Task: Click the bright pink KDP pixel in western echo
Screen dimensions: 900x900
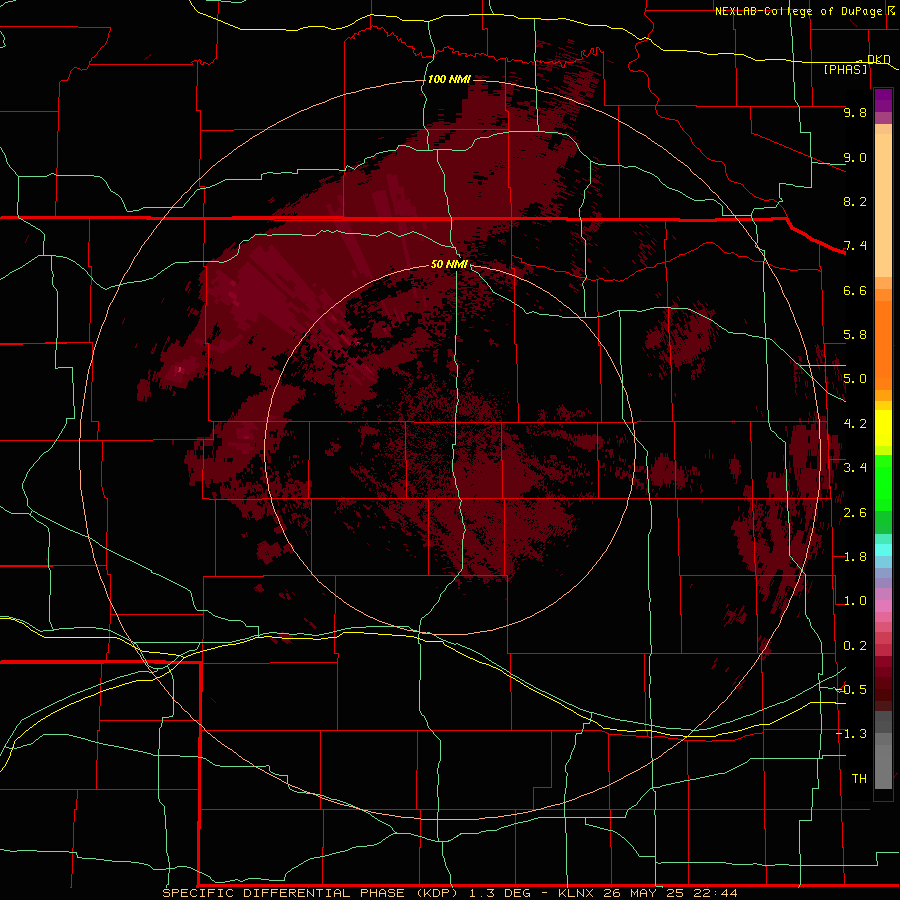Action: (179, 370)
